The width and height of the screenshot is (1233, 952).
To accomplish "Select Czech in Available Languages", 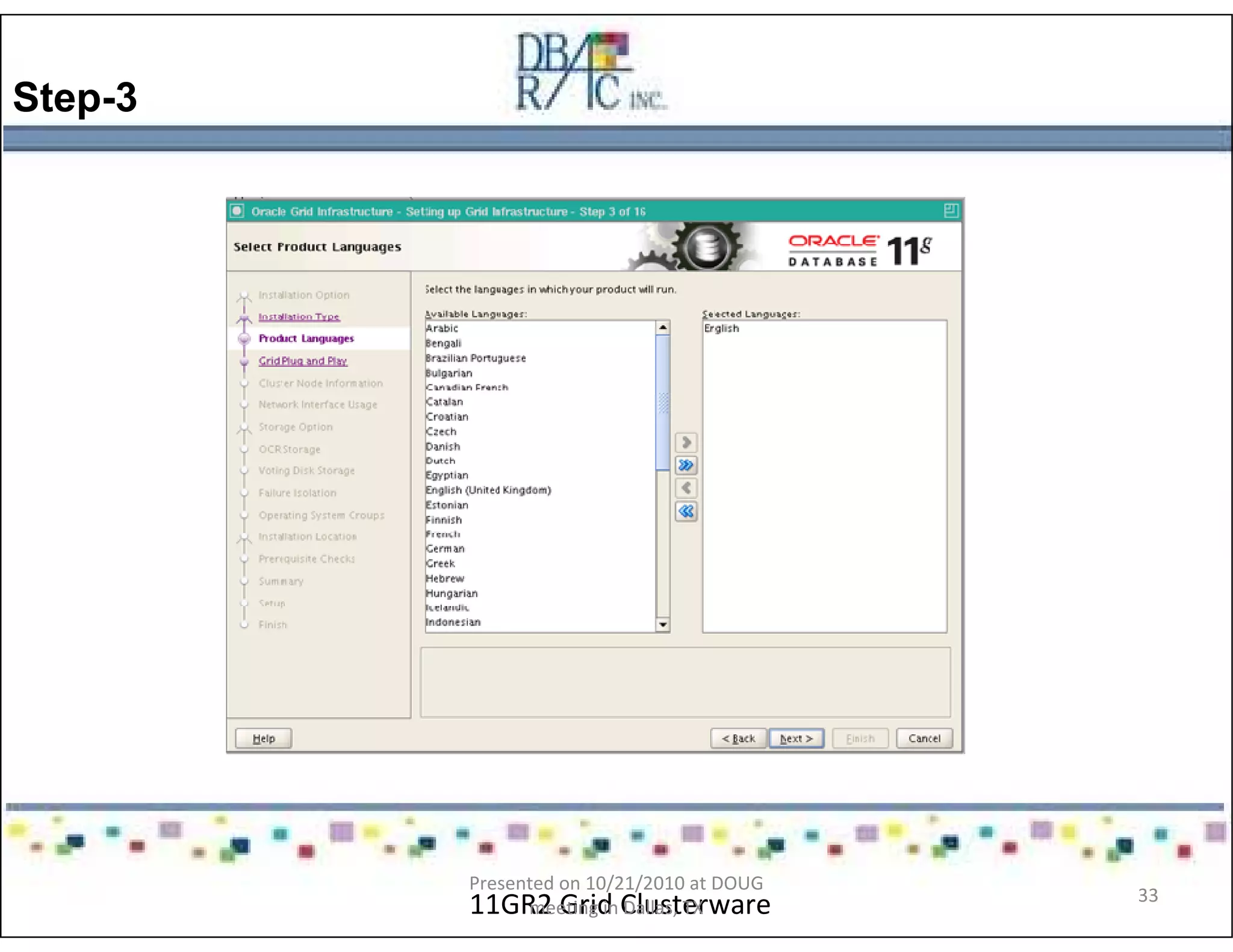I will click(x=540, y=431).
